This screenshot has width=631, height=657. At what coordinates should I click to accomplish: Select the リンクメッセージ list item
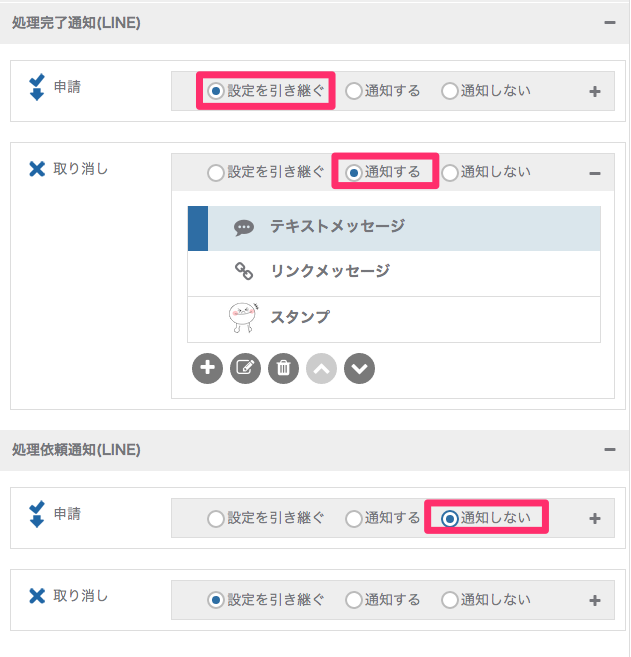[394, 274]
